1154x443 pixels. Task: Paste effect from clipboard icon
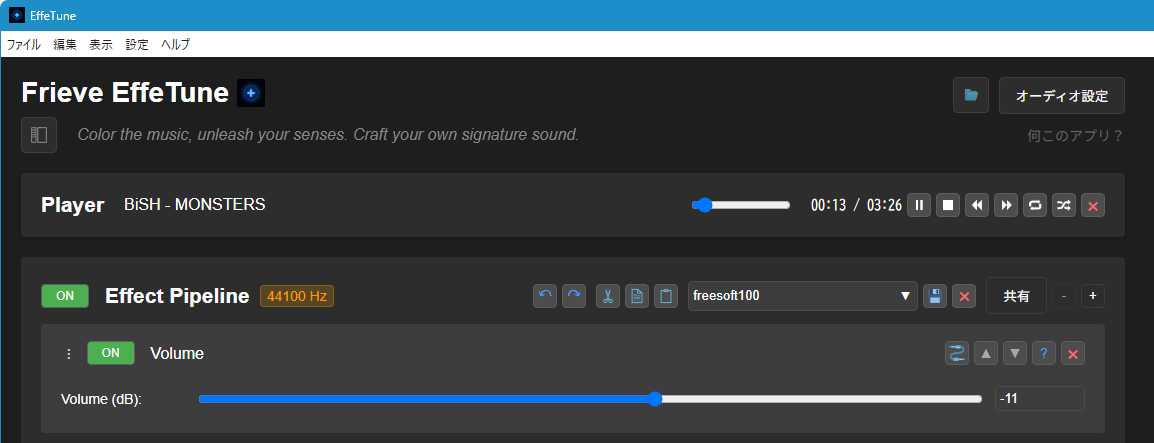point(666,296)
